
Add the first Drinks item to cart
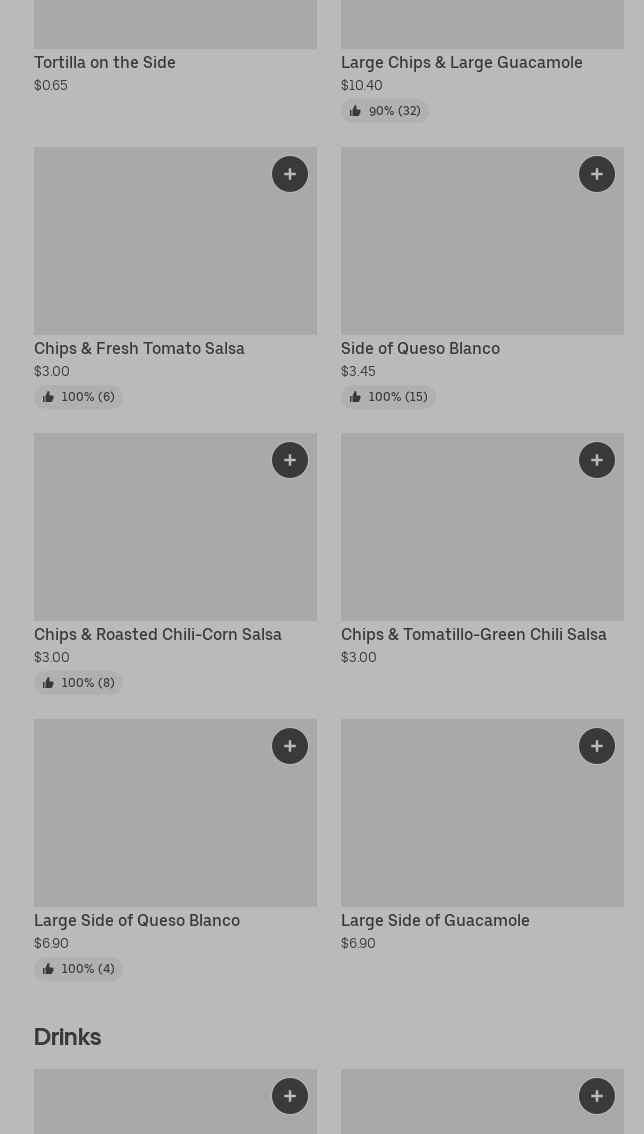click(x=290, y=1096)
